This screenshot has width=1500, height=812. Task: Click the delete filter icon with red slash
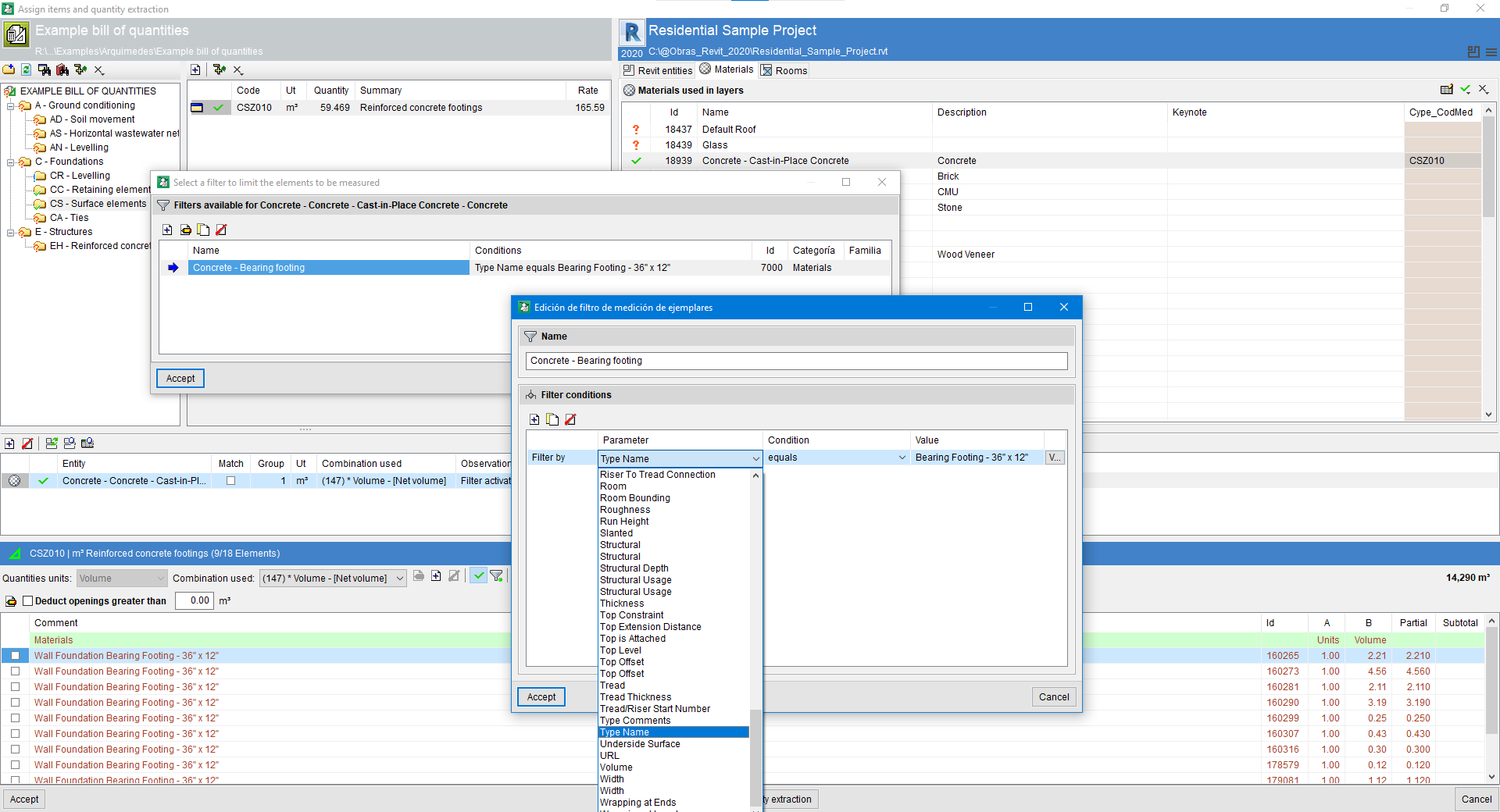point(221,230)
